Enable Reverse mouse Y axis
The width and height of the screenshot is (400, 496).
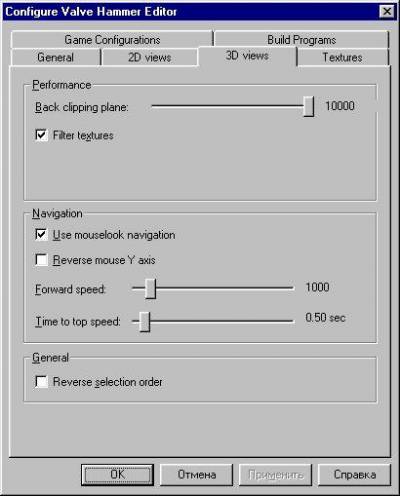[41, 260]
